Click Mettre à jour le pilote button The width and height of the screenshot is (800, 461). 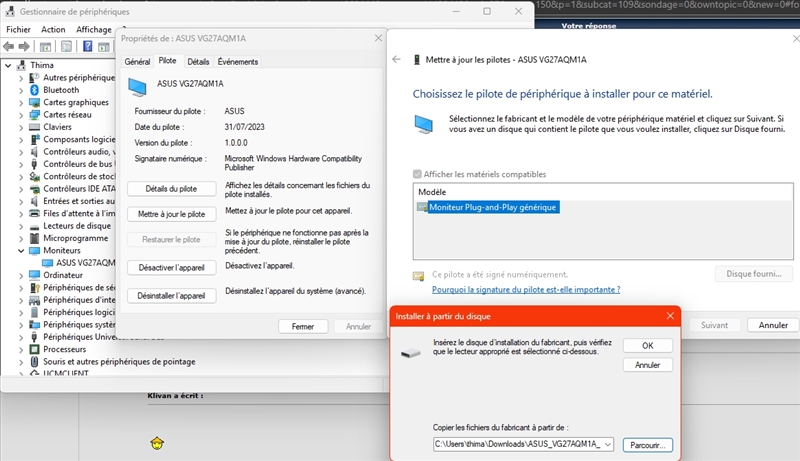coord(171,214)
